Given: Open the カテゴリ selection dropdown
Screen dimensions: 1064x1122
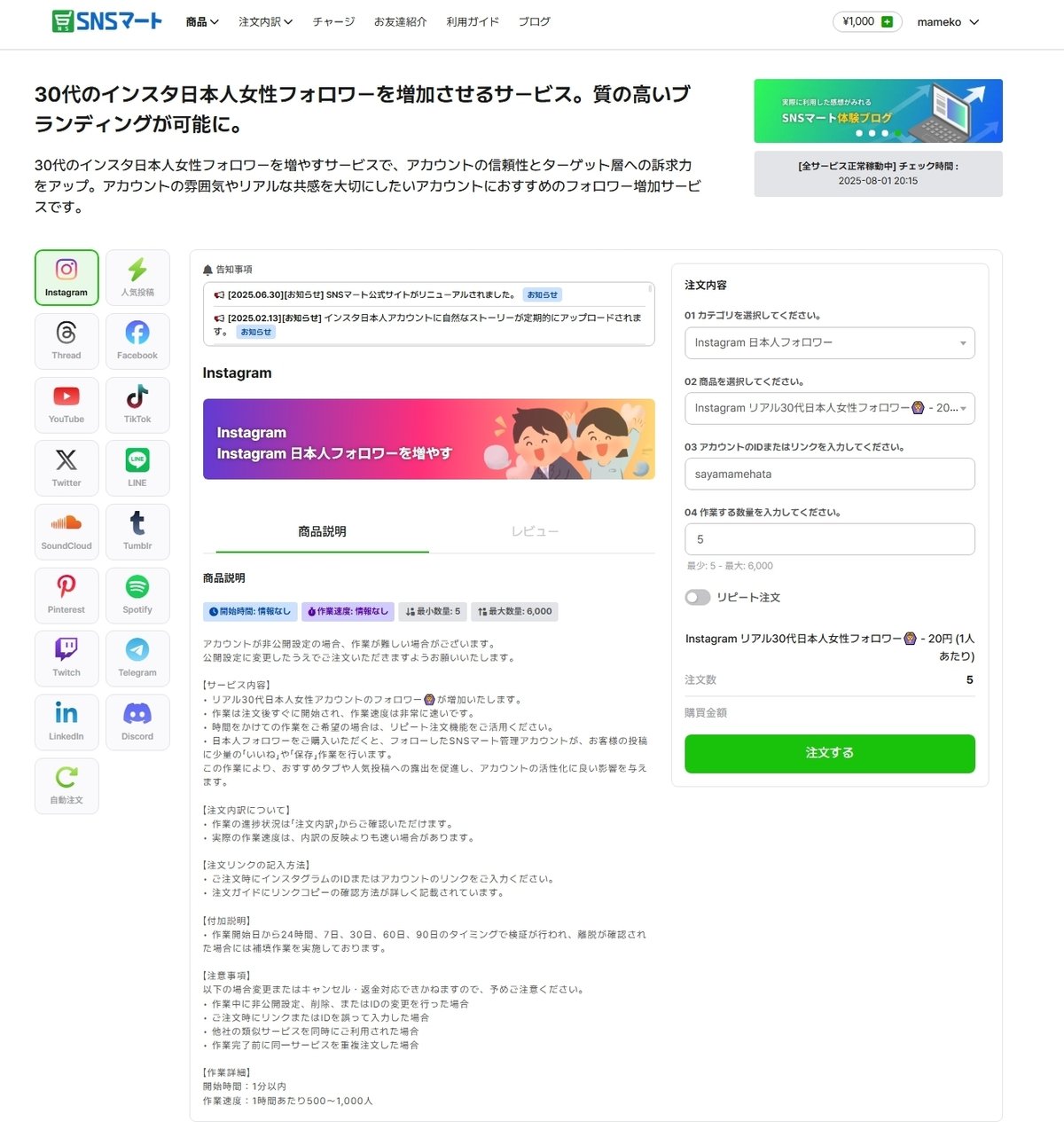Looking at the screenshot, I should pyautogui.click(x=829, y=343).
